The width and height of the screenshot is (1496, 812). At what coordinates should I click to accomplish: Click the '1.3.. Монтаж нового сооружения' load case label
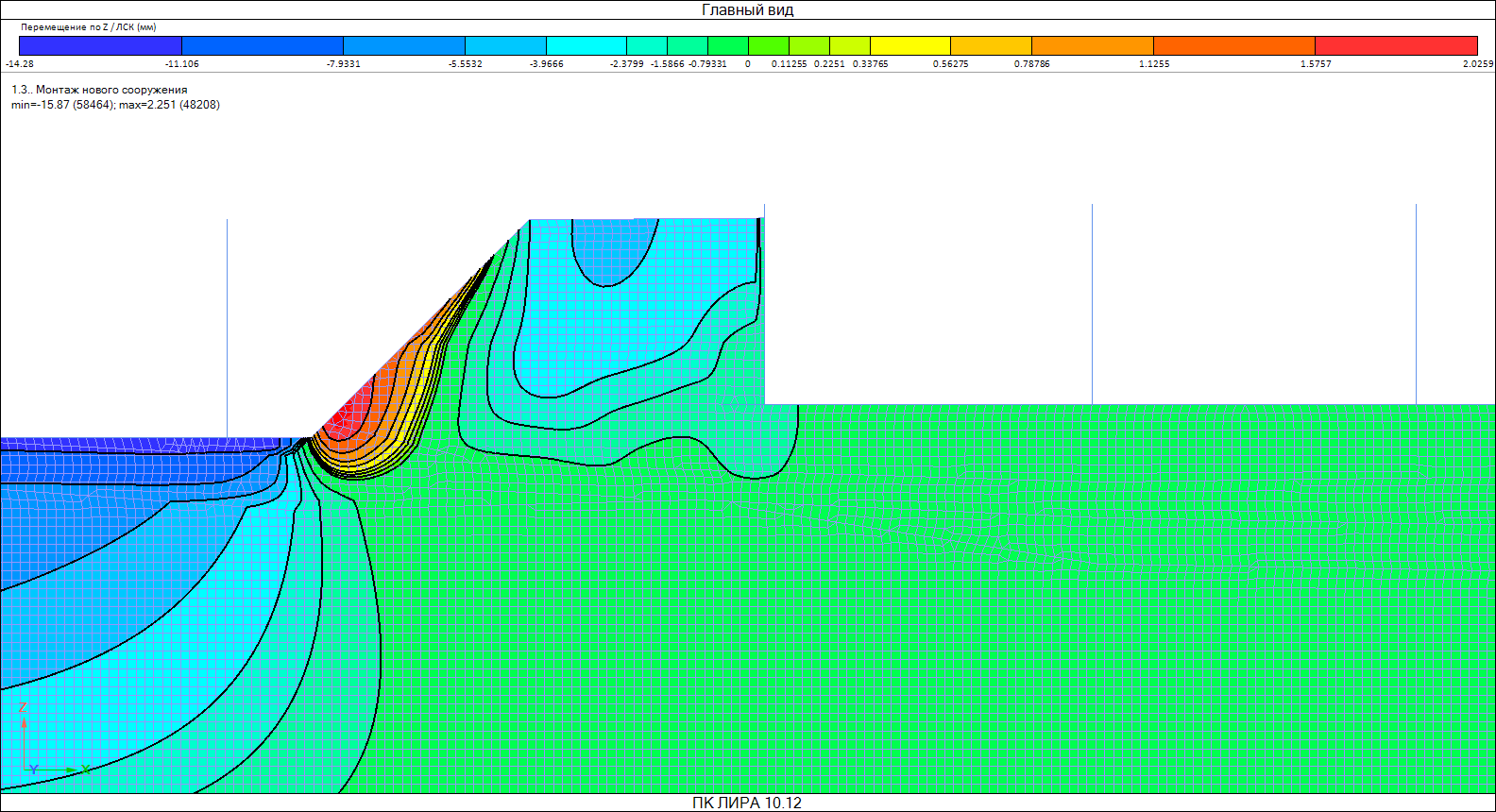99,90
